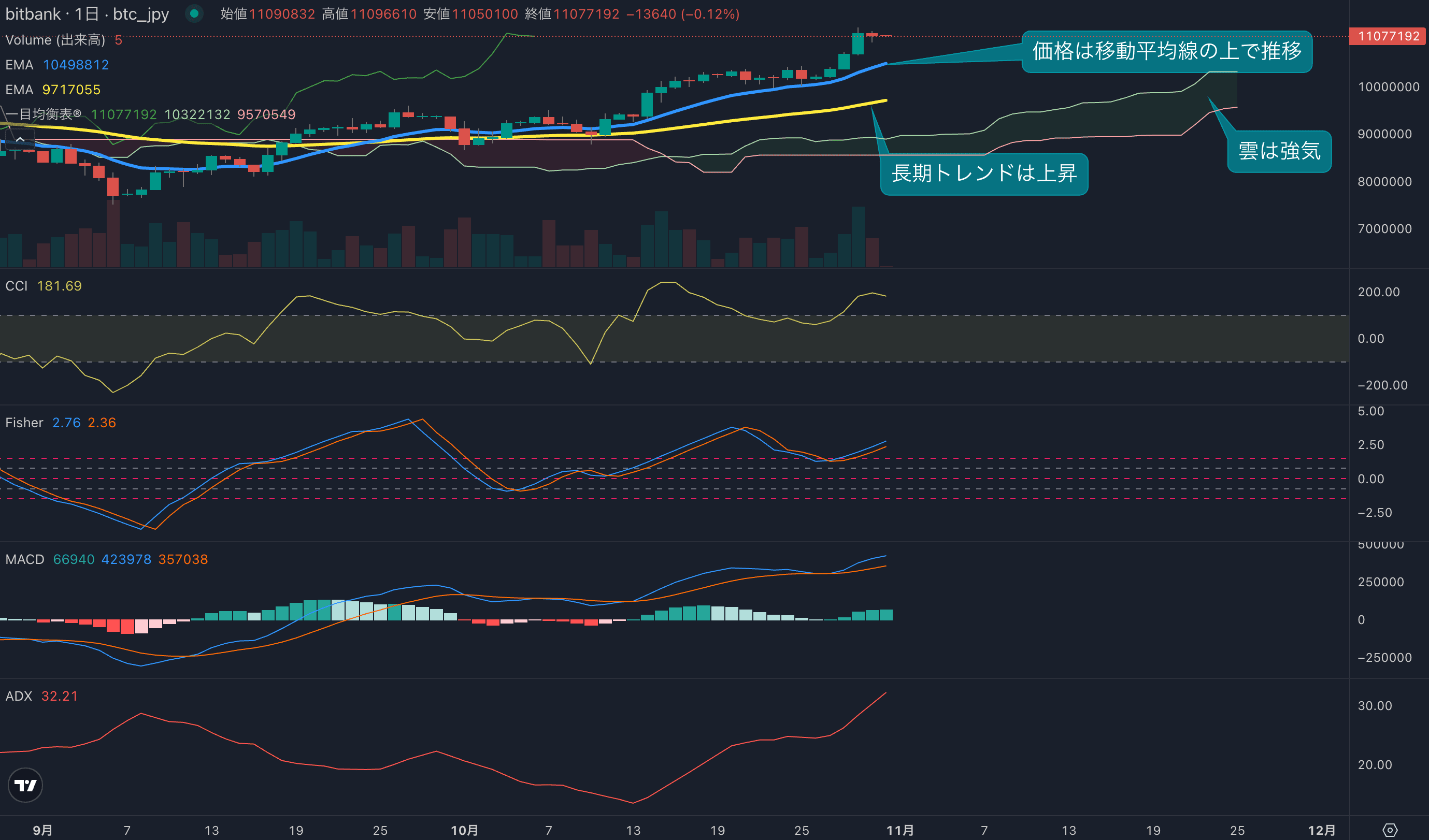
Task: Click the 11月 label on time axis
Action: [900, 830]
